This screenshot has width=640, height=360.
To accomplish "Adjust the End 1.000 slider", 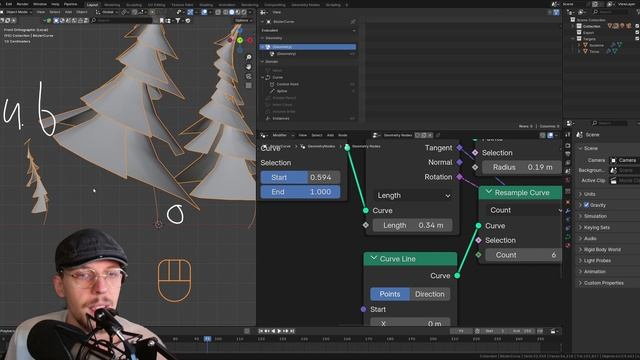I will [x=300, y=192].
